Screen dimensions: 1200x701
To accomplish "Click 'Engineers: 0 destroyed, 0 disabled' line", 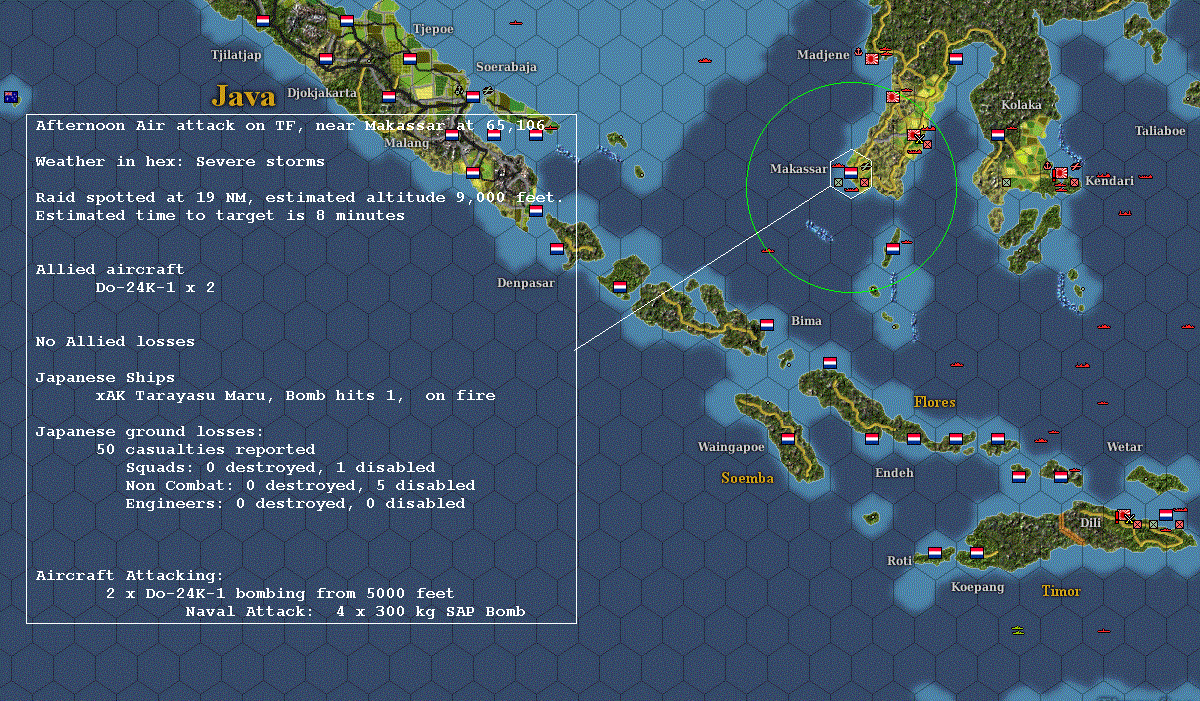I will pos(295,503).
